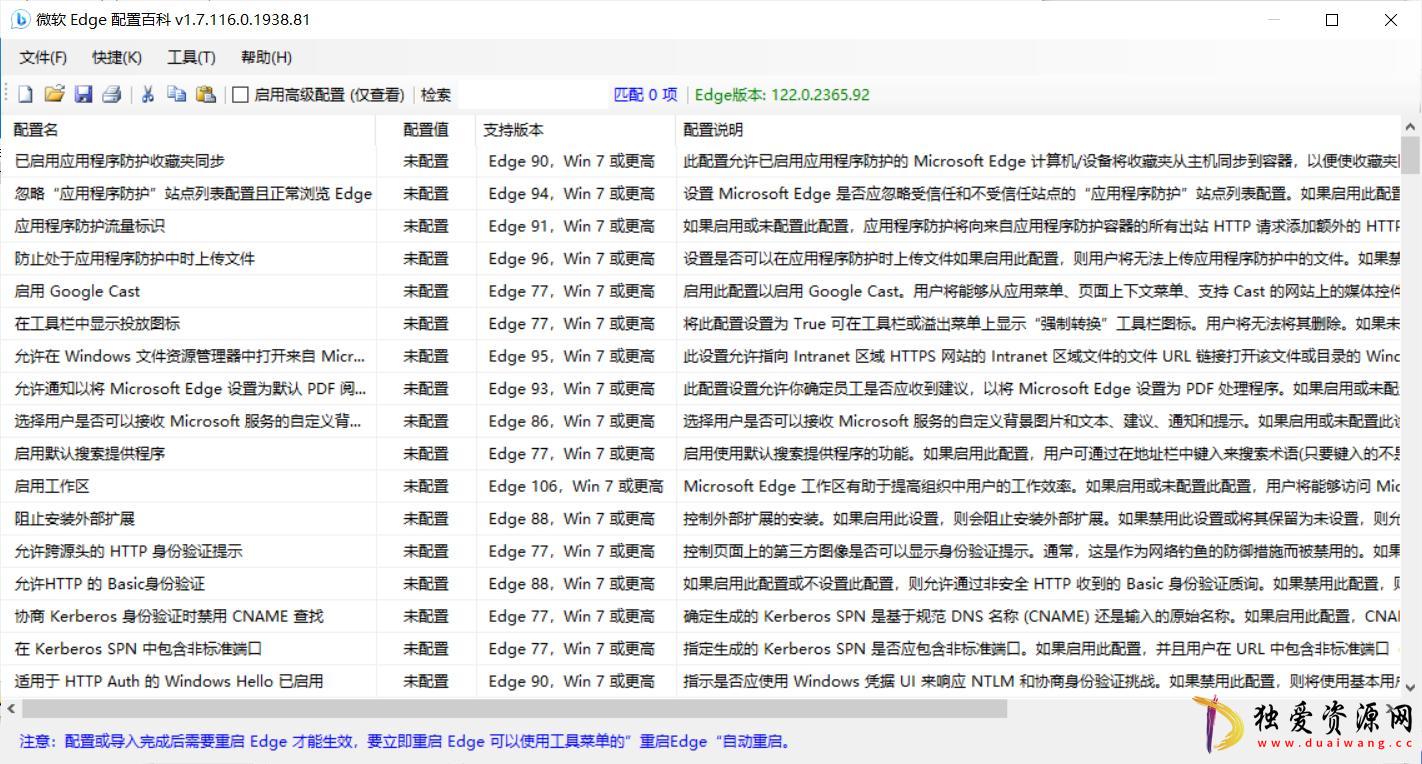Open the 工具(T) menu
This screenshot has width=1422, height=764.
(191, 57)
